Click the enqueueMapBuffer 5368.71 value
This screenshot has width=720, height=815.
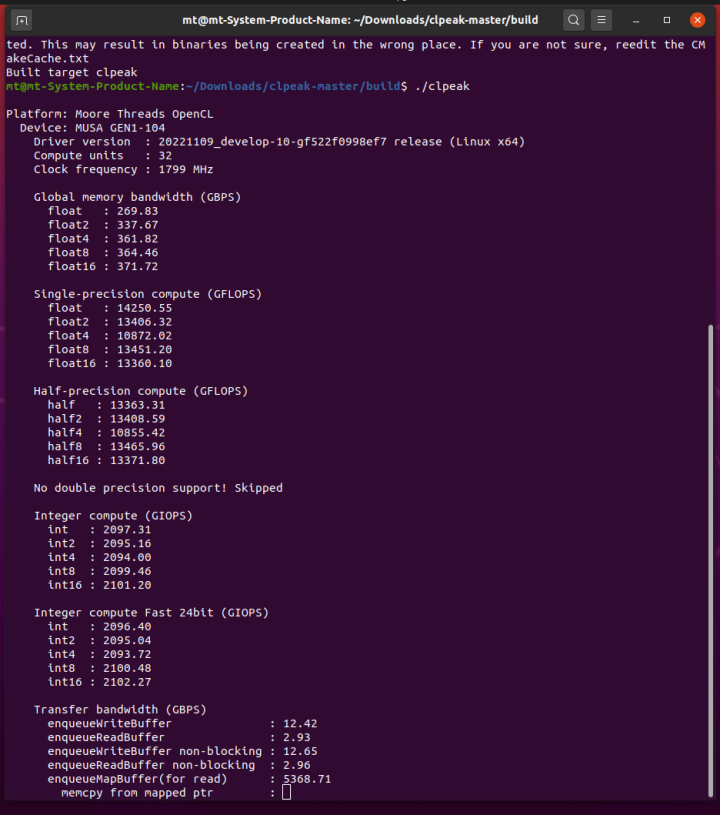pos(307,779)
